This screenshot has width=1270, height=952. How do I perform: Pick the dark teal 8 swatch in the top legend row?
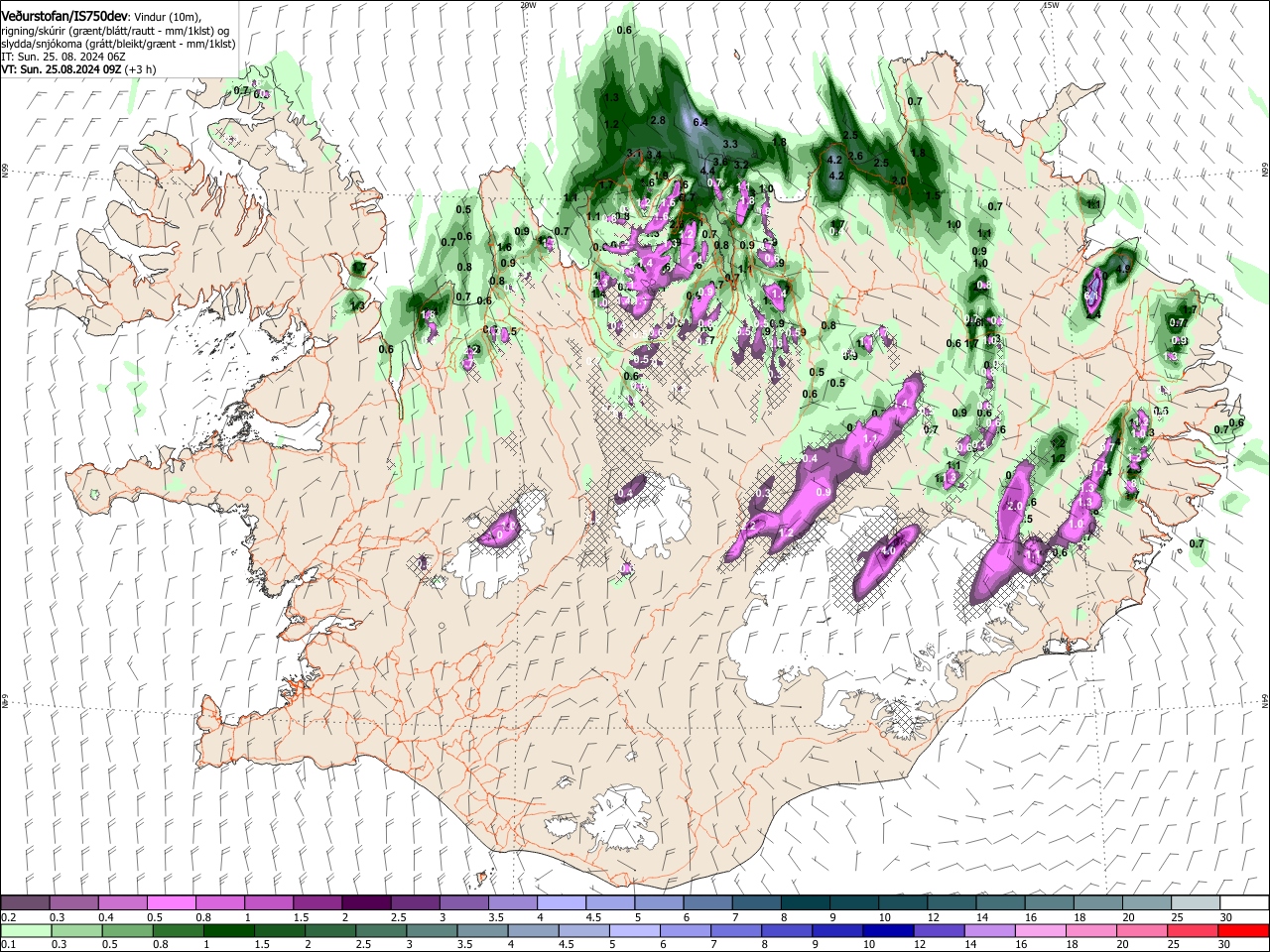[804, 903]
